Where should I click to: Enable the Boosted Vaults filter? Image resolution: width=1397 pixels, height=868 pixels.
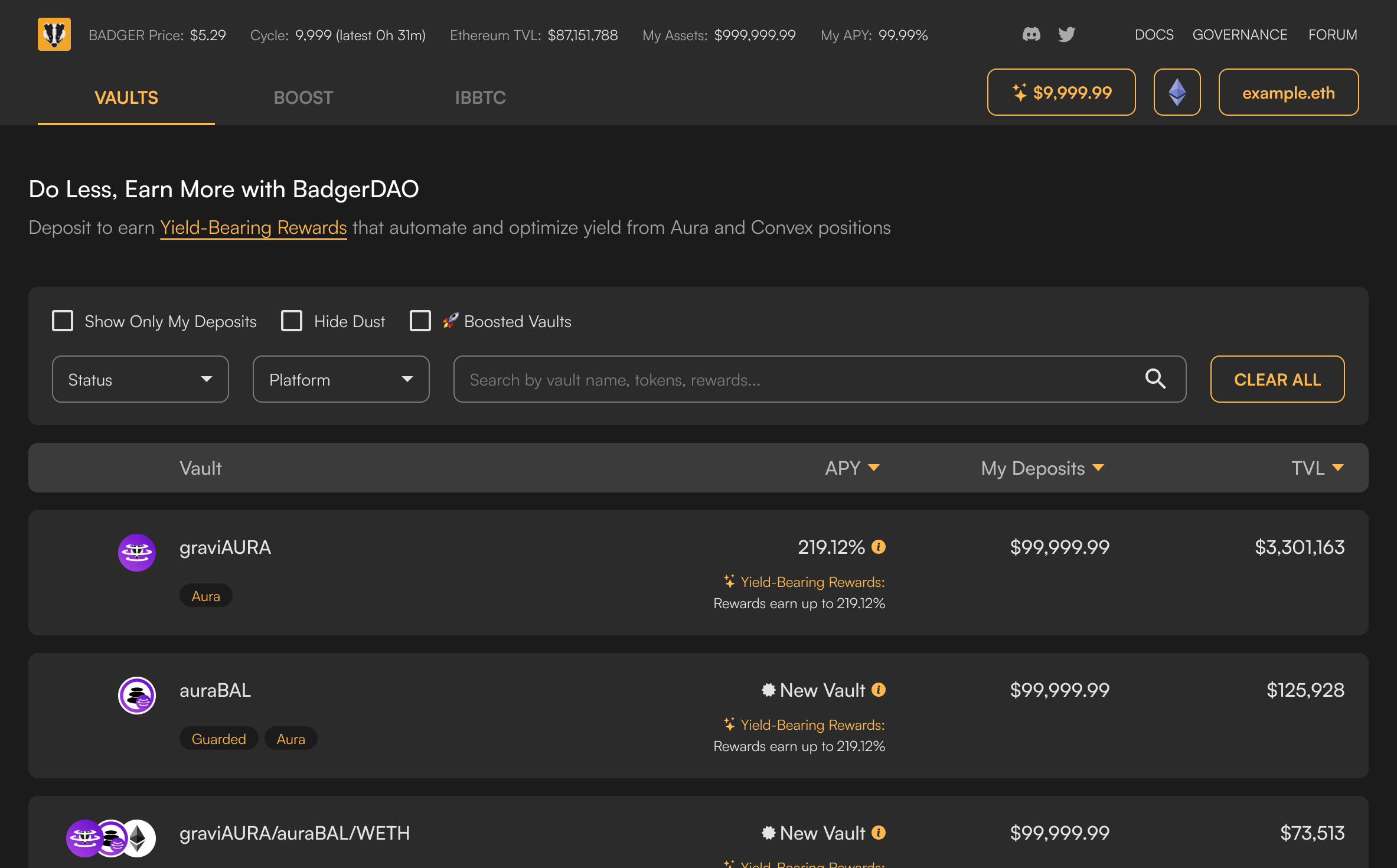[x=420, y=321]
